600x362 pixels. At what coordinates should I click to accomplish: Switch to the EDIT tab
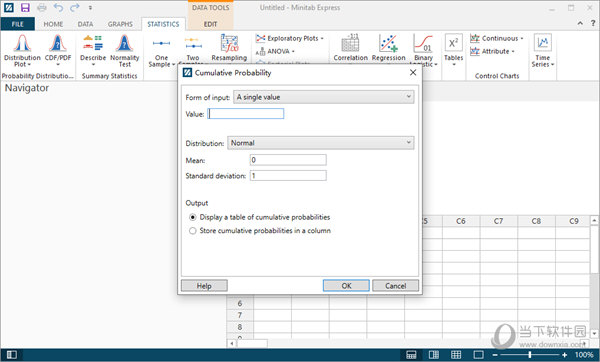coord(210,24)
